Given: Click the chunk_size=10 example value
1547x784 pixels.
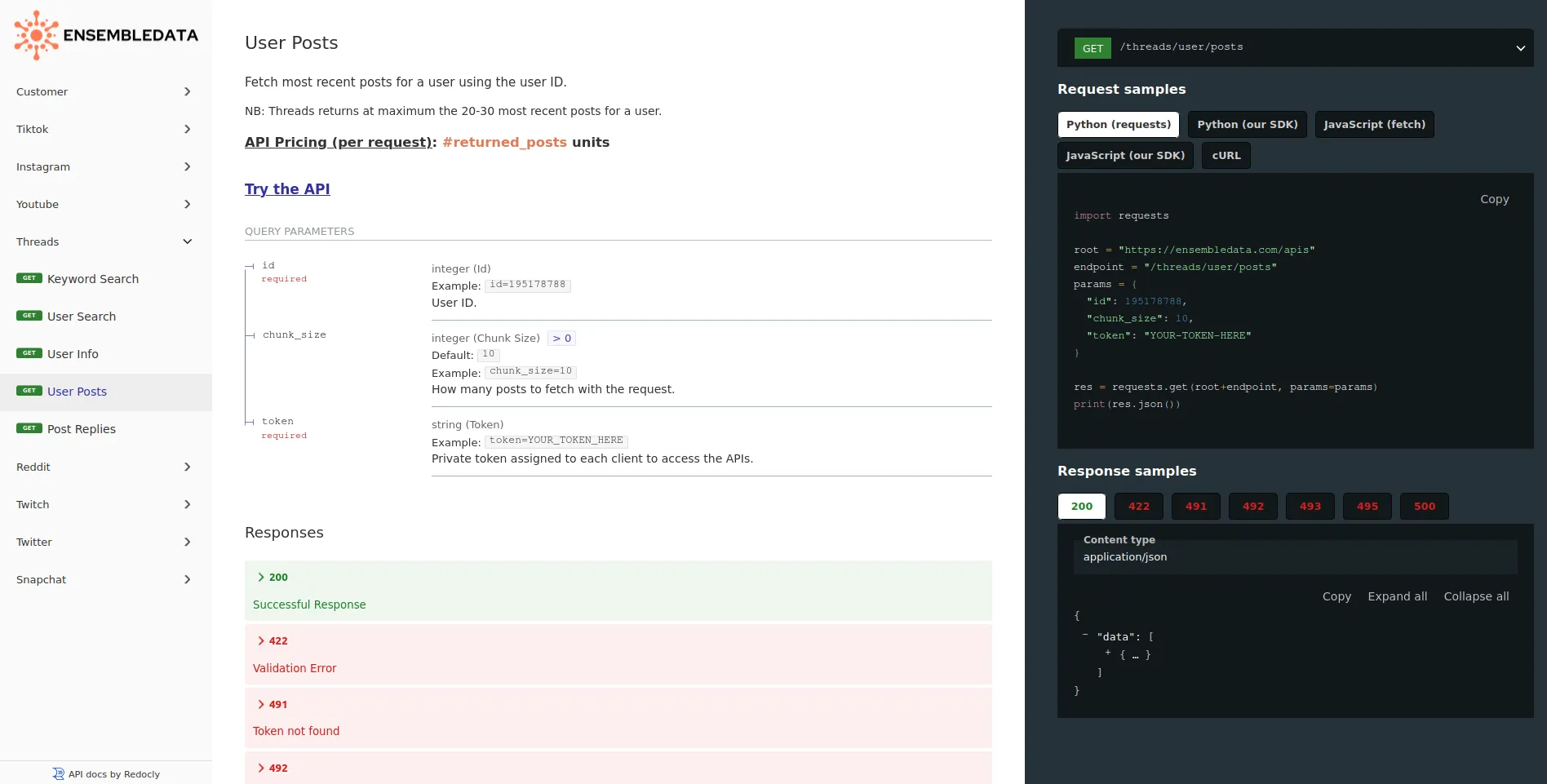Looking at the screenshot, I should (531, 371).
